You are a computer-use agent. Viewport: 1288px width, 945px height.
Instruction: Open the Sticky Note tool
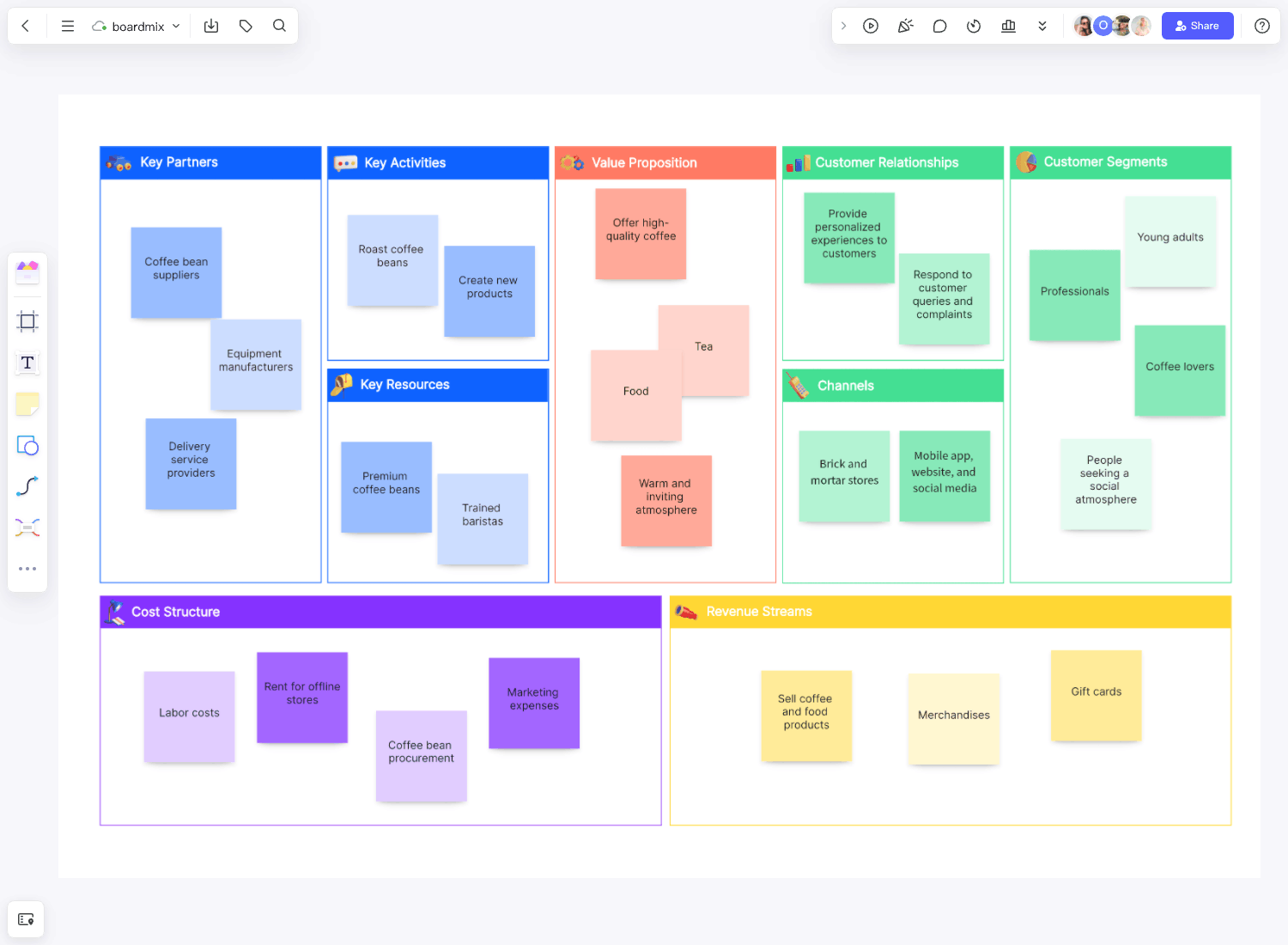click(x=27, y=404)
